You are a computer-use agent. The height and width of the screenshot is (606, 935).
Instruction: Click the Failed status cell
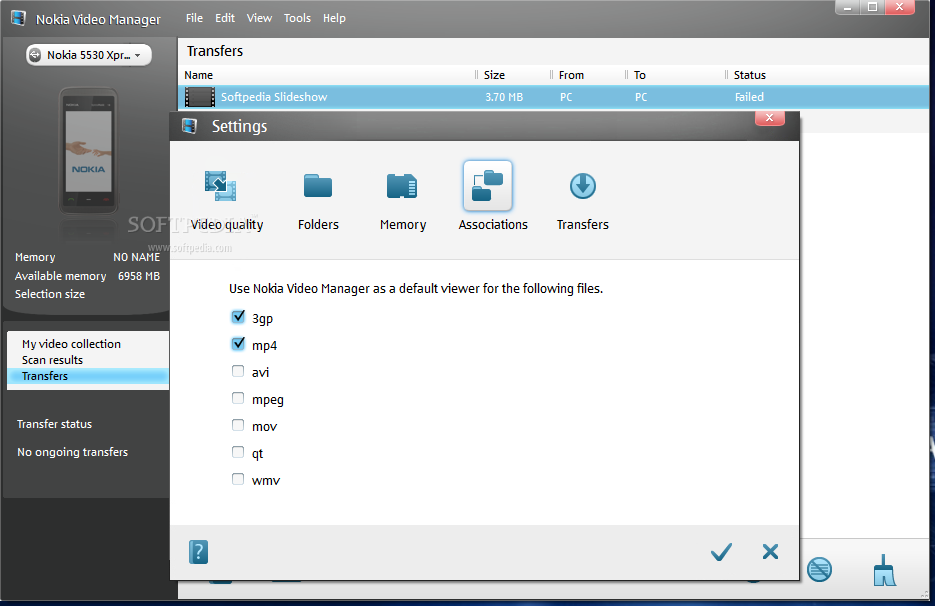point(749,97)
